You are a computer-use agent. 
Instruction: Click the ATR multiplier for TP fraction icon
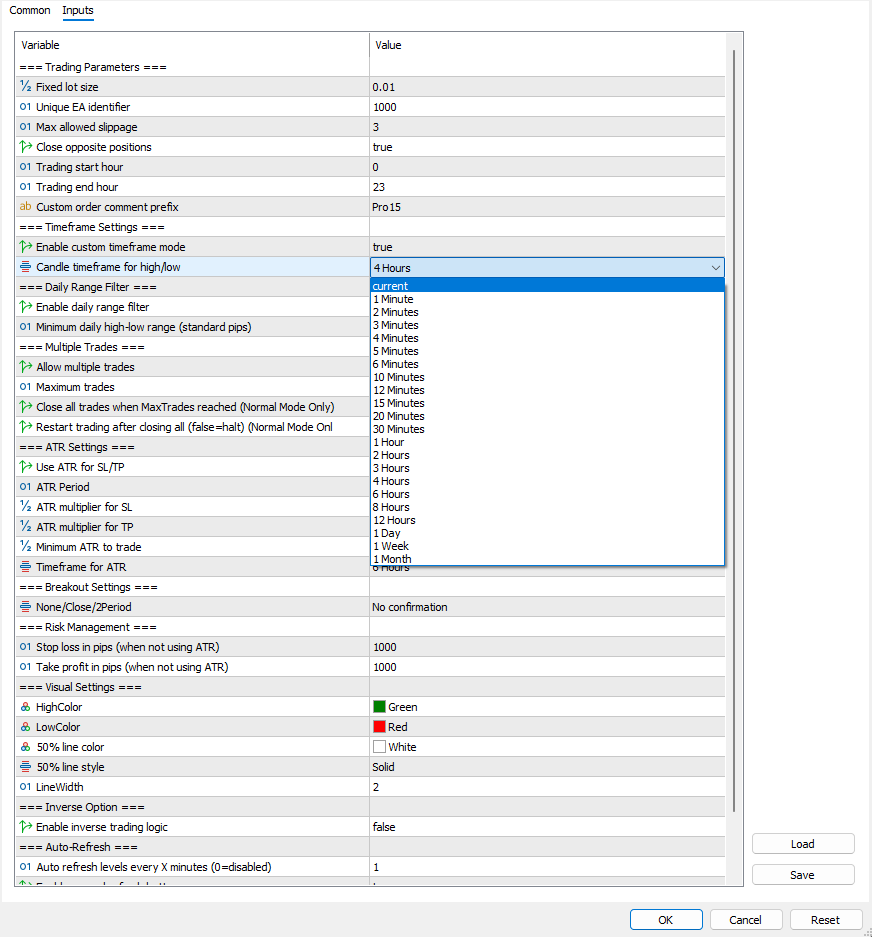tap(25, 526)
